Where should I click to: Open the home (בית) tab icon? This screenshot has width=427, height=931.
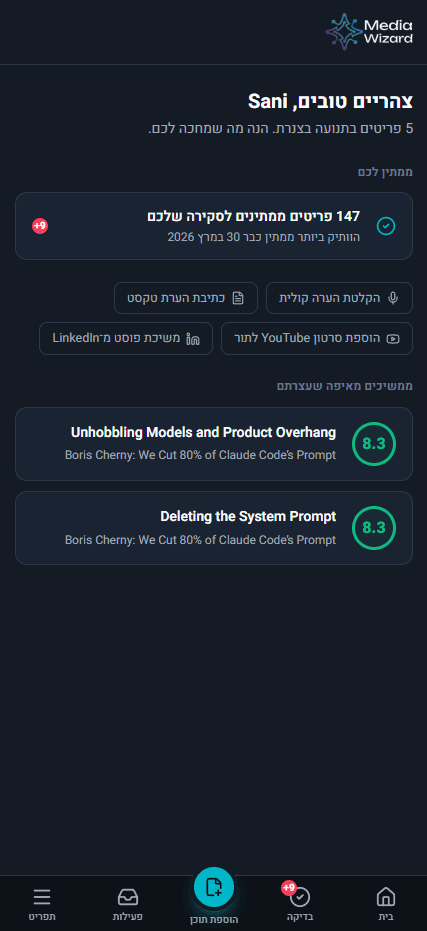[386, 897]
